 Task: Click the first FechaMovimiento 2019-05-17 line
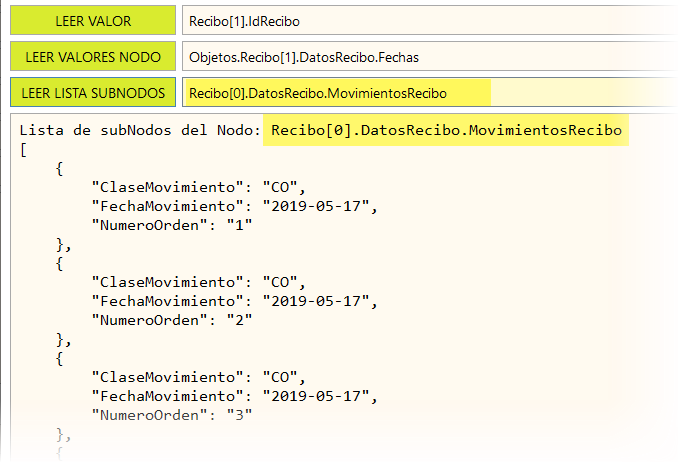[236, 206]
